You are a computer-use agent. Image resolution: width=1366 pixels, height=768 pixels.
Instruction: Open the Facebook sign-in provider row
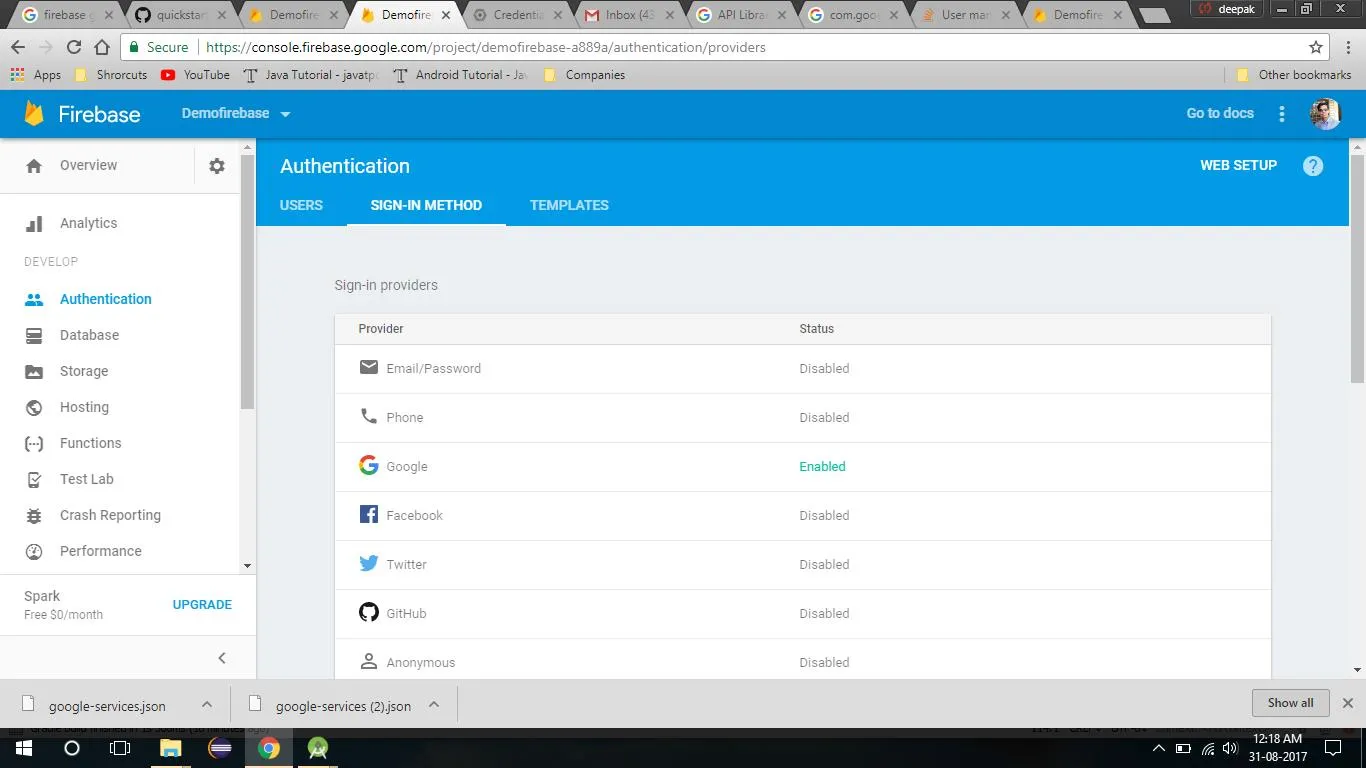pos(803,516)
